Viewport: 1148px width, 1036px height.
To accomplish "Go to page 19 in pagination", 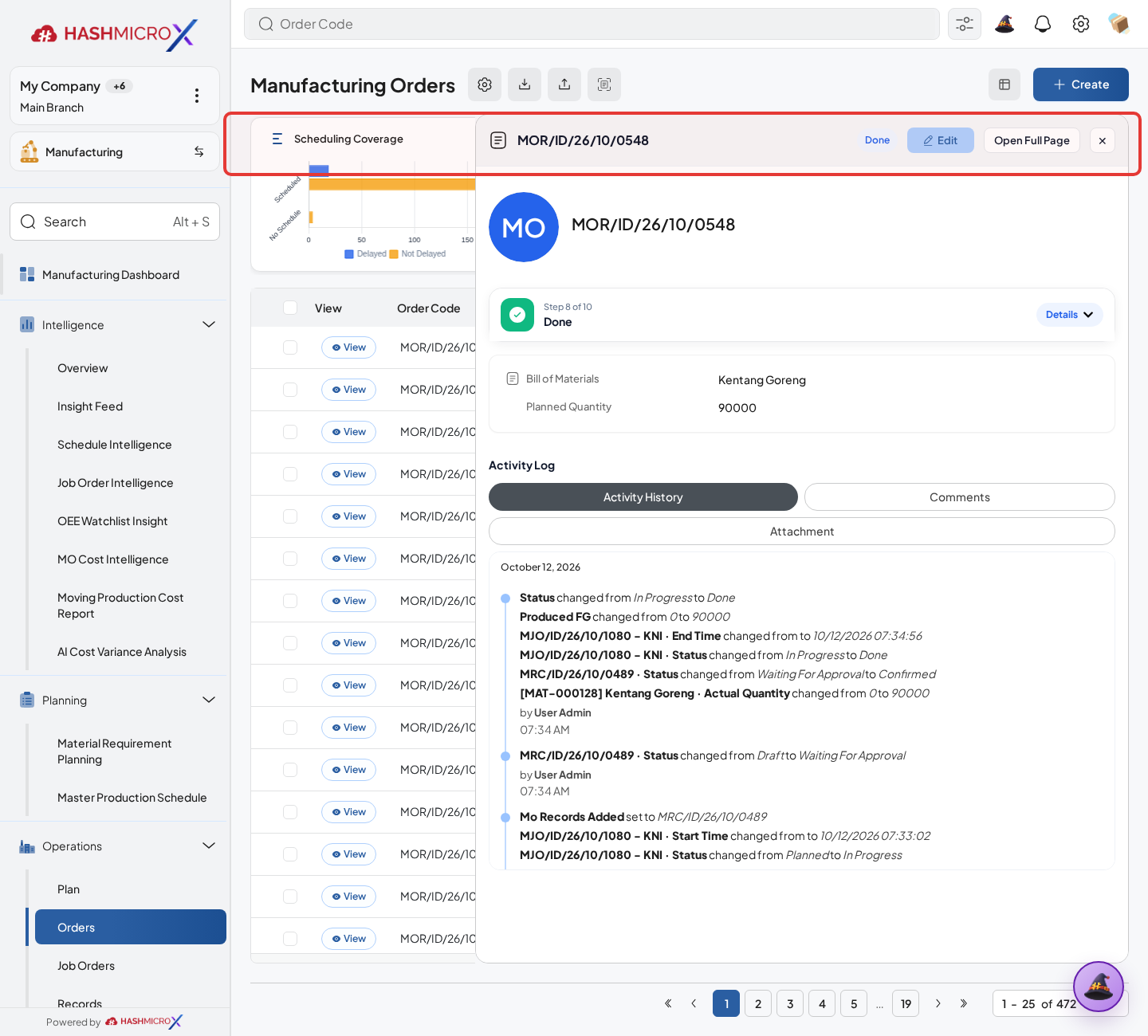I will [906, 1003].
